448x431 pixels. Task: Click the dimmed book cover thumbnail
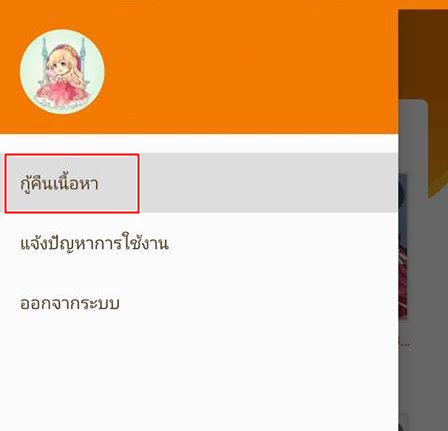click(403, 247)
